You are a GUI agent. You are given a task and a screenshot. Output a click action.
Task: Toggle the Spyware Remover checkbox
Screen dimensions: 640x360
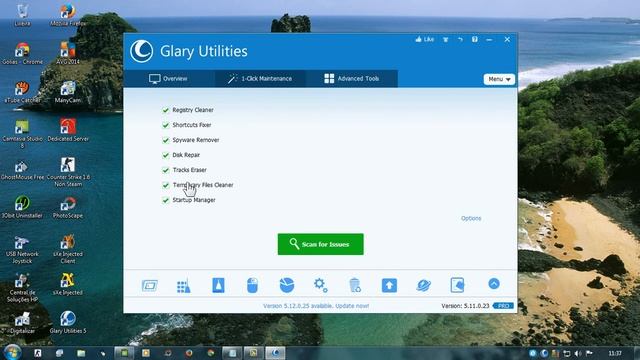tap(165, 140)
